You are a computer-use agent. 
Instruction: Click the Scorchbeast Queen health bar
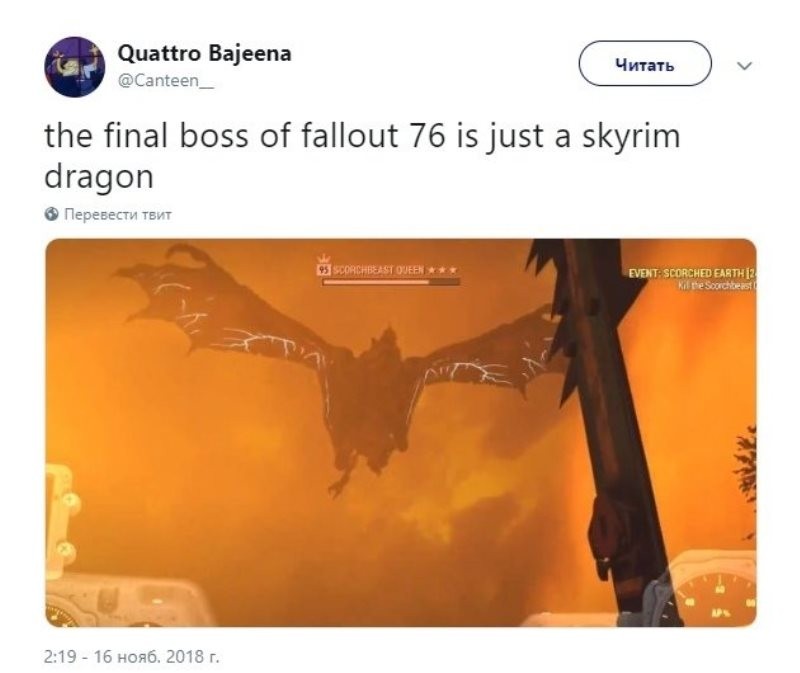(x=391, y=282)
